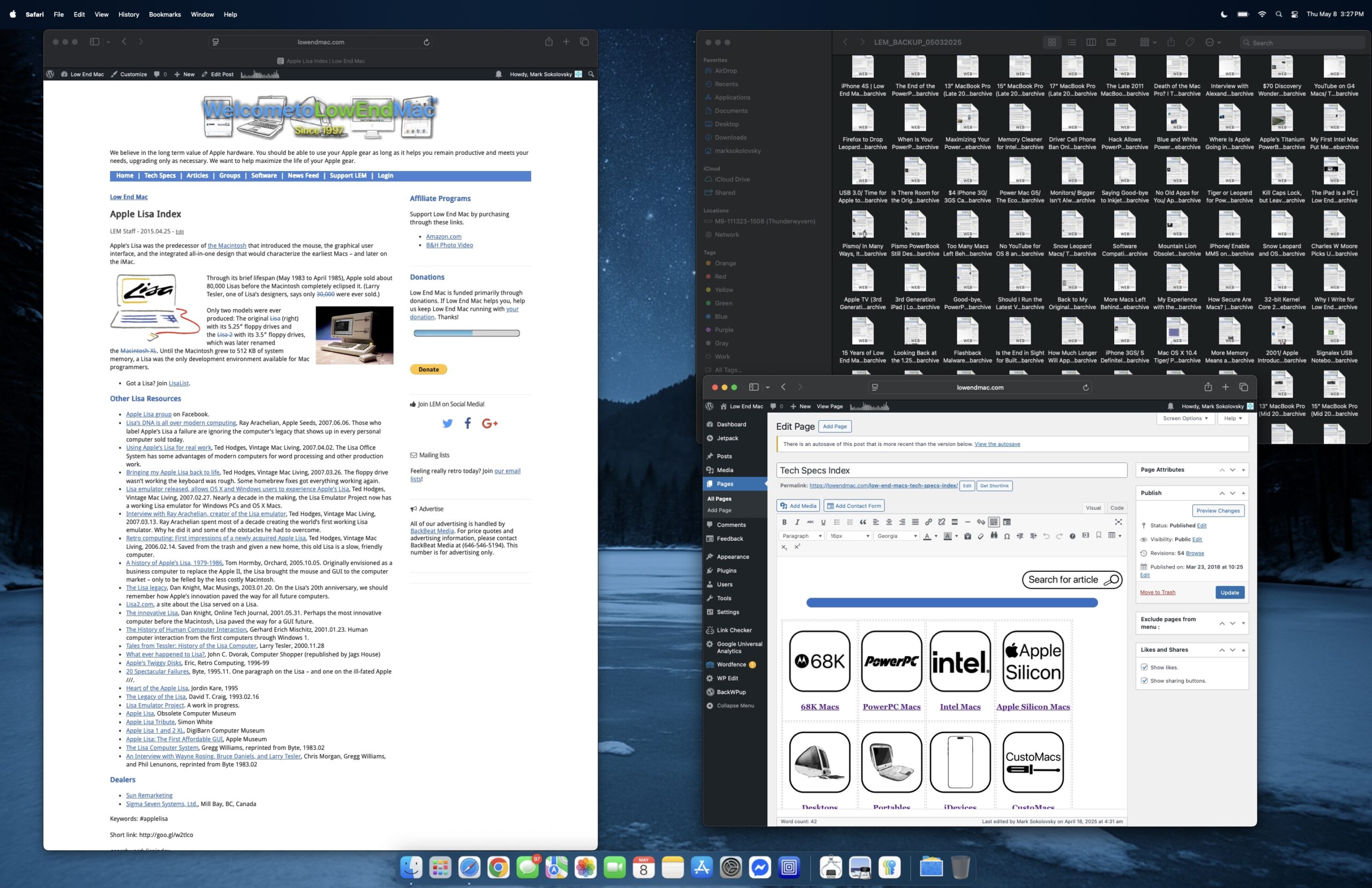Insert a numbered list in the page editor

[851, 523]
